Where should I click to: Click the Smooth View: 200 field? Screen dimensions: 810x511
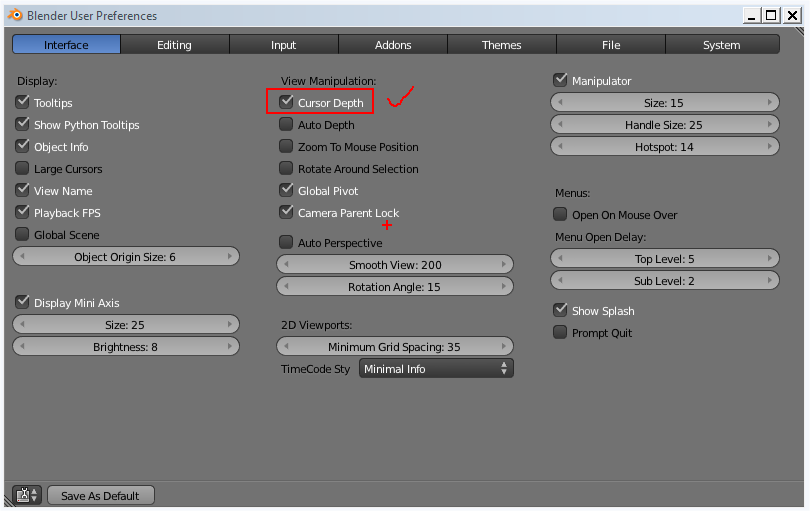tap(395, 265)
